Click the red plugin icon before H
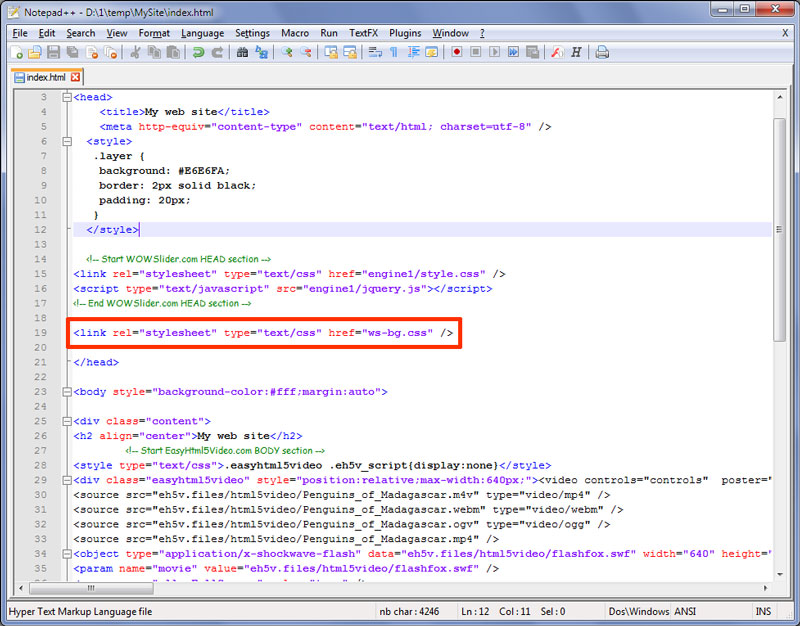800x626 pixels. point(557,52)
